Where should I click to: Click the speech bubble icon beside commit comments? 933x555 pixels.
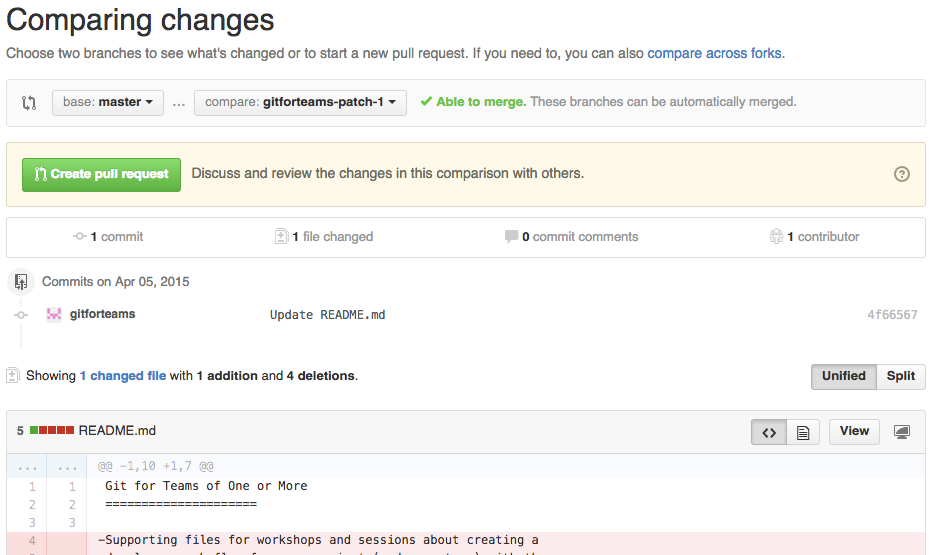coord(511,236)
